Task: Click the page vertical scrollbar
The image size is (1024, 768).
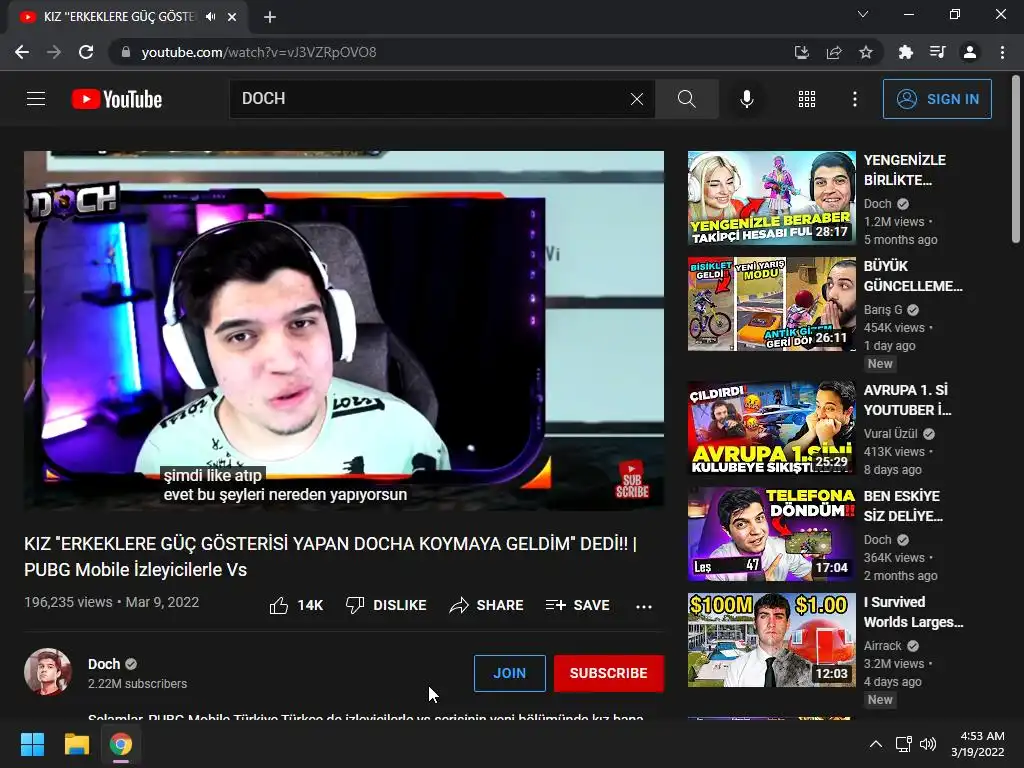Action: pos(1016,160)
